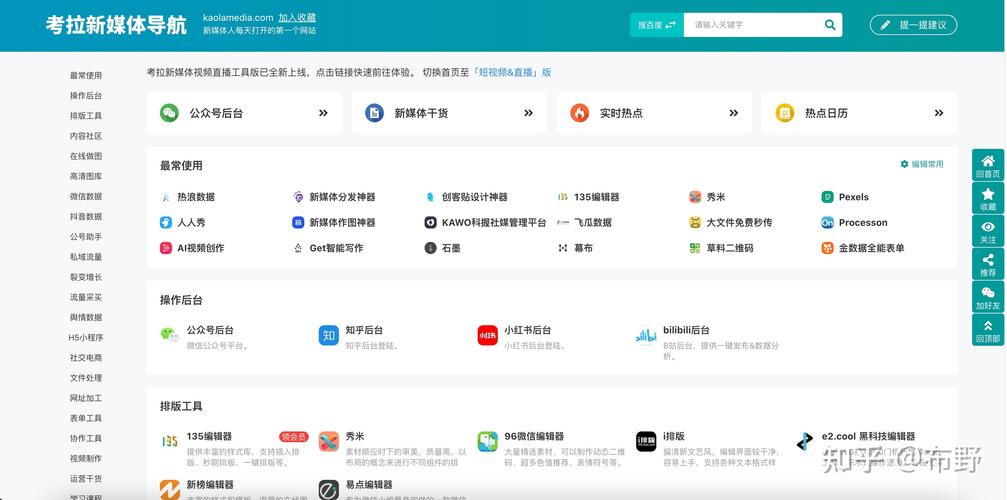Click the 知乎后台 blue 知 icon
Image resolution: width=1007 pixels, height=500 pixels.
point(329,335)
